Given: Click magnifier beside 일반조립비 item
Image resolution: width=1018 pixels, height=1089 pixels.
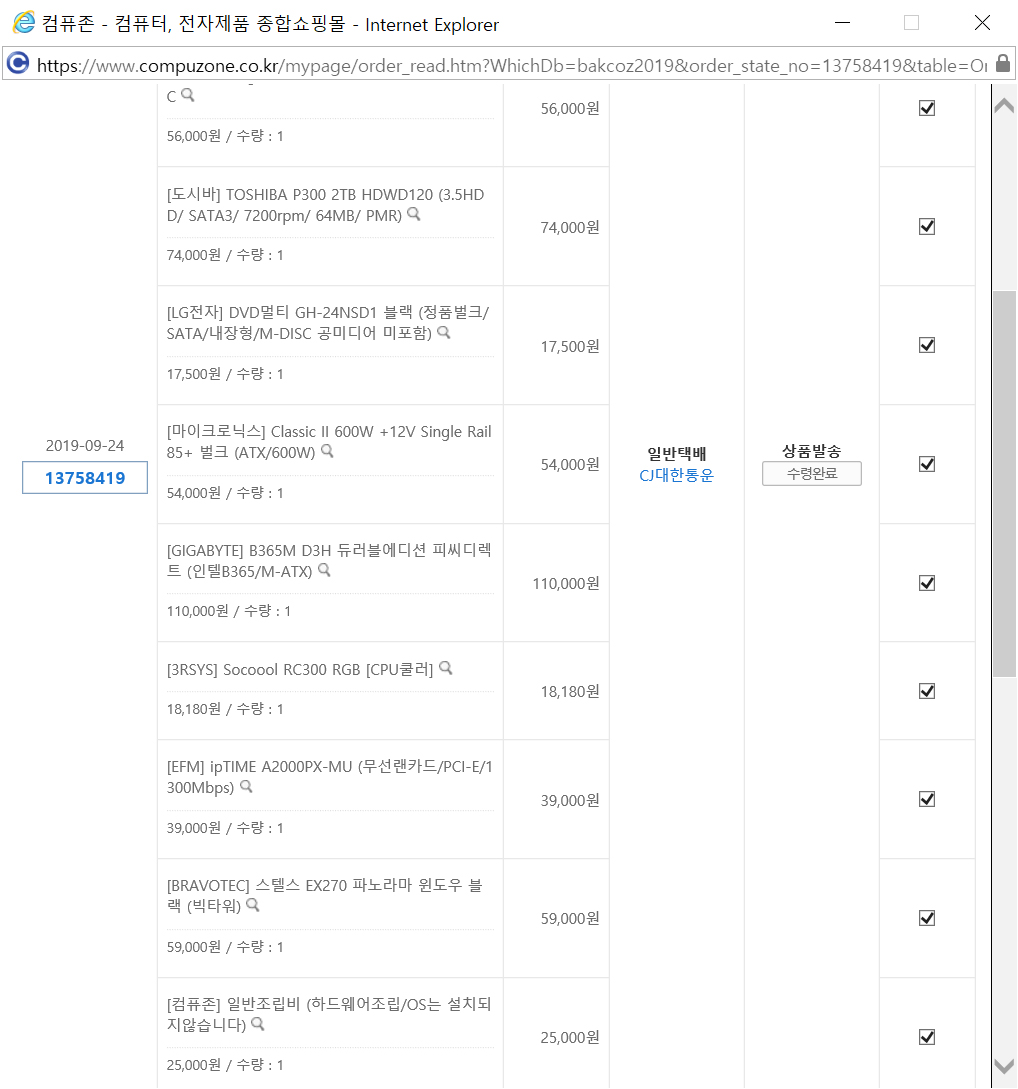Looking at the screenshot, I should click(258, 1024).
